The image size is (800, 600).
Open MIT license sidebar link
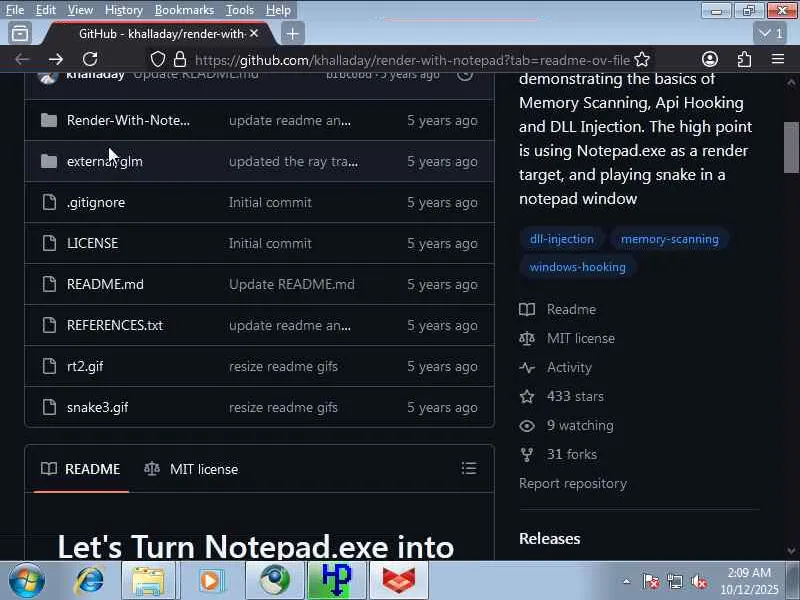567,338
